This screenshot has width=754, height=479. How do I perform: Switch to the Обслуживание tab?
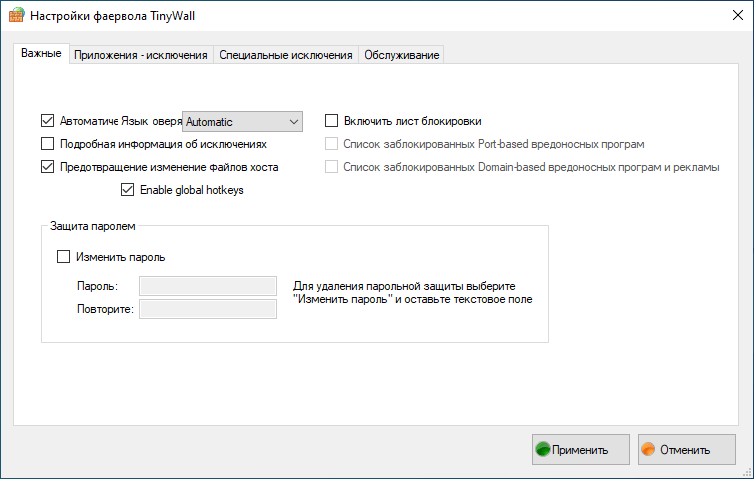coord(401,55)
